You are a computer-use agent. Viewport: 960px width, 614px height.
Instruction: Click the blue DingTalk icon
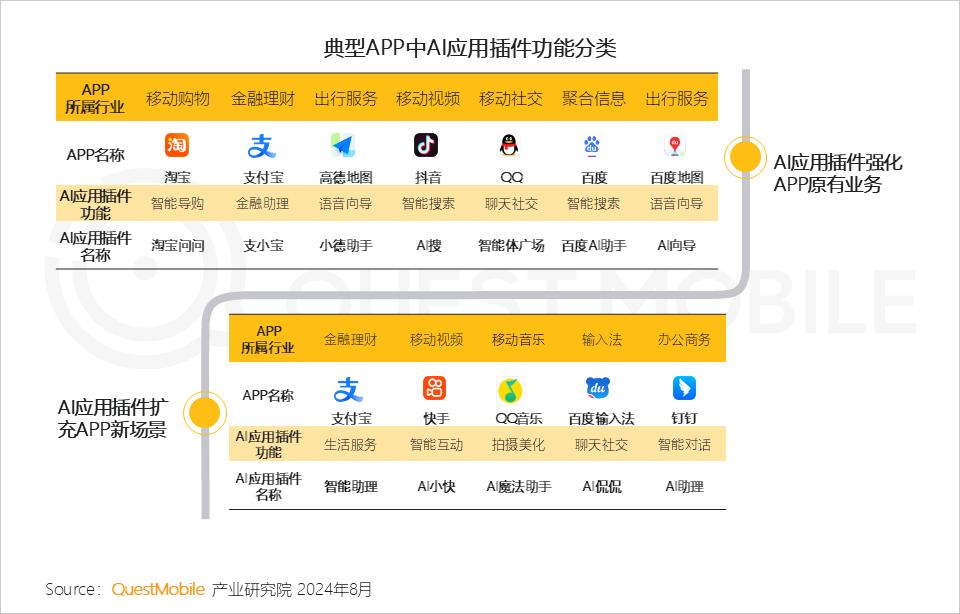(x=684, y=387)
